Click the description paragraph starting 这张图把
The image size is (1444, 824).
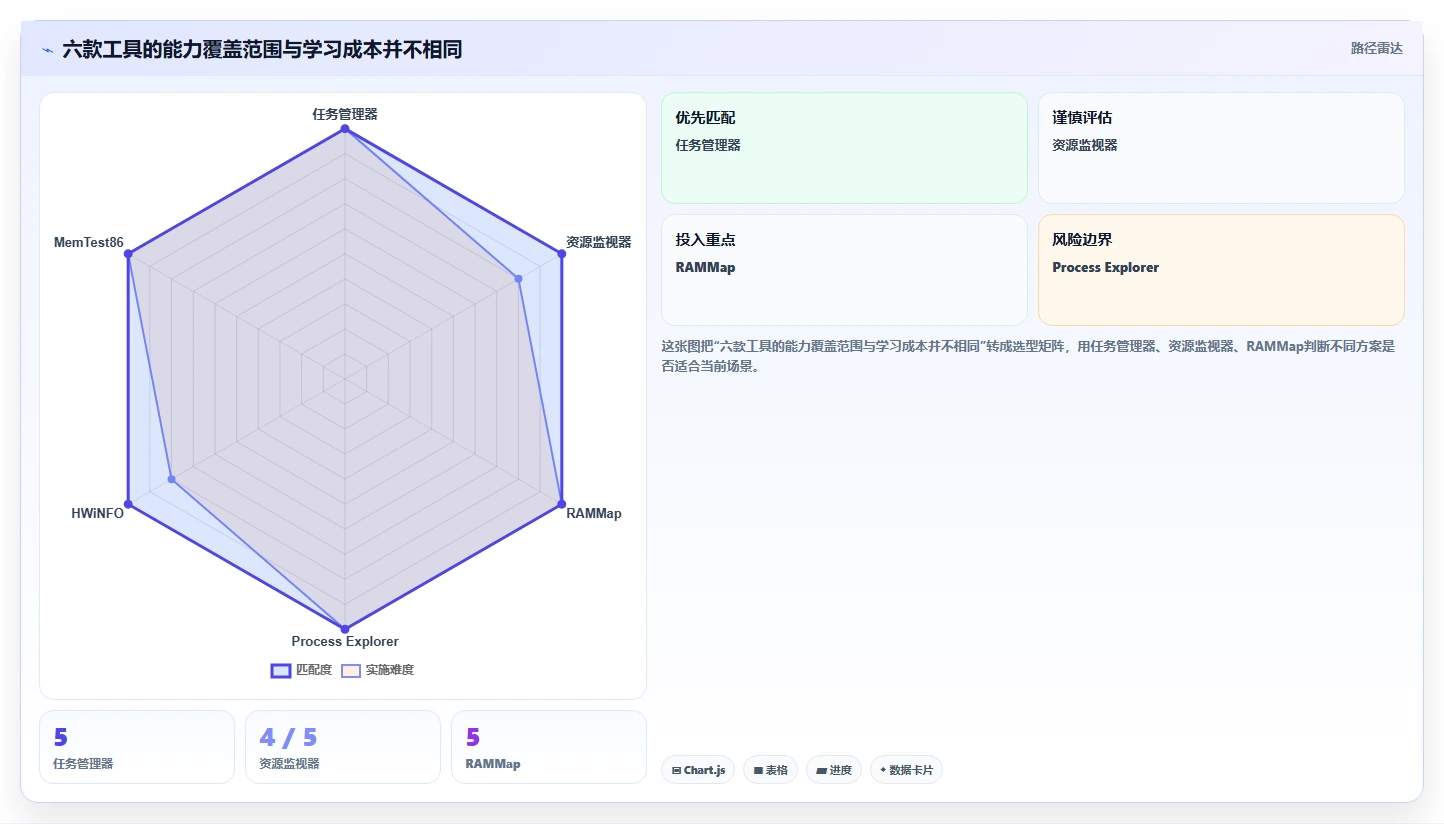(1028, 356)
